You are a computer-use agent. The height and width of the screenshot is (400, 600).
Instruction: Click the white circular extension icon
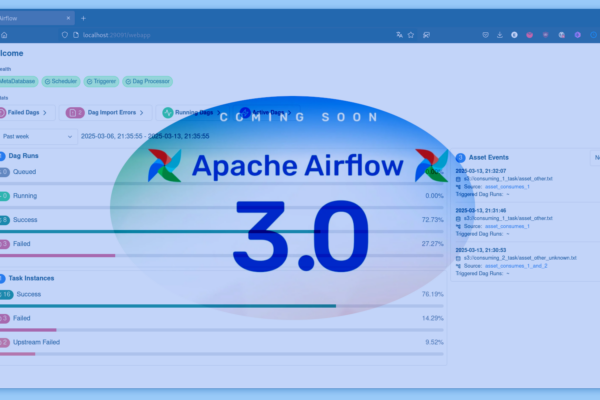coord(514,35)
